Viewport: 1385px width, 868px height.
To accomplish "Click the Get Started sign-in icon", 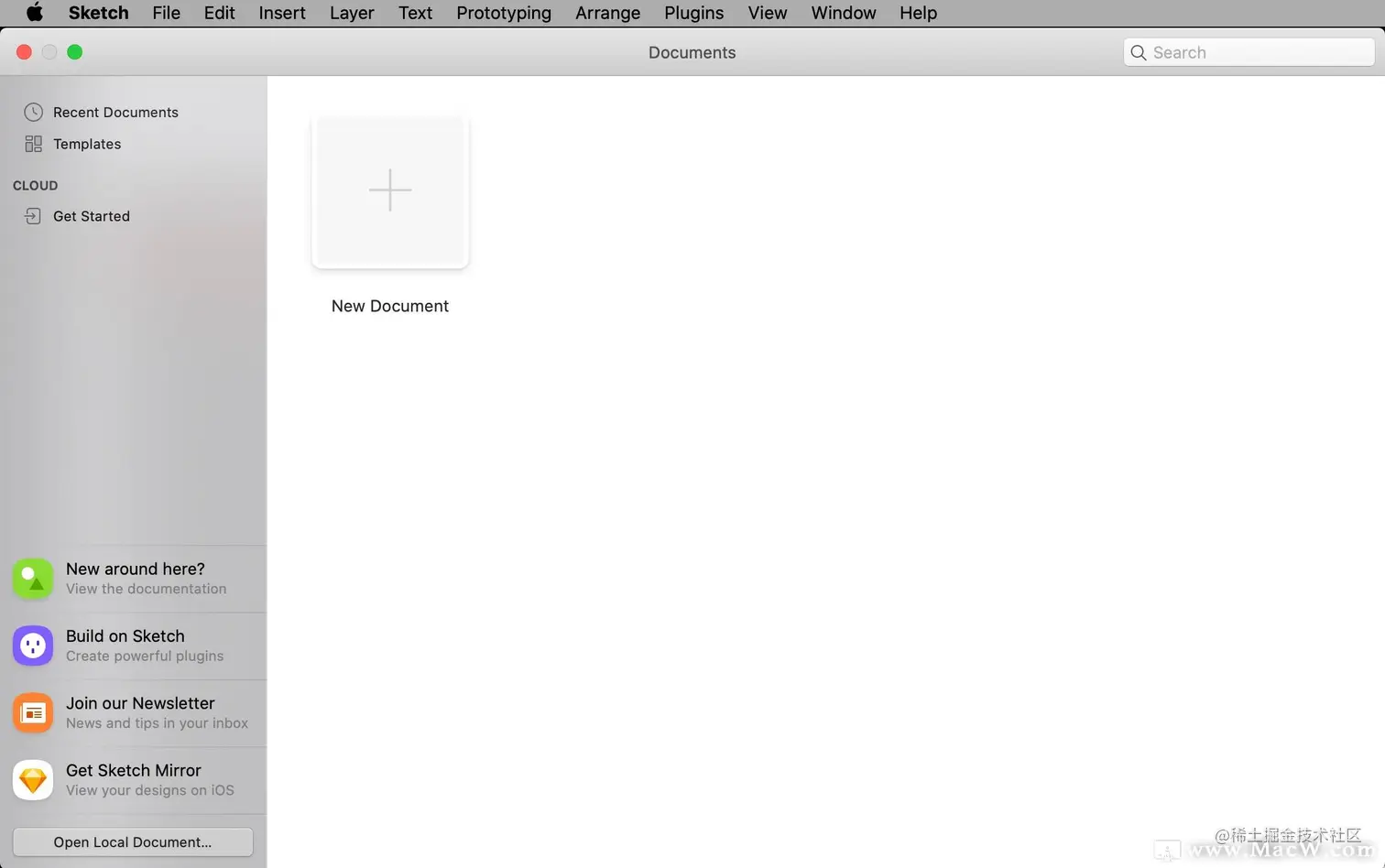I will [x=33, y=216].
